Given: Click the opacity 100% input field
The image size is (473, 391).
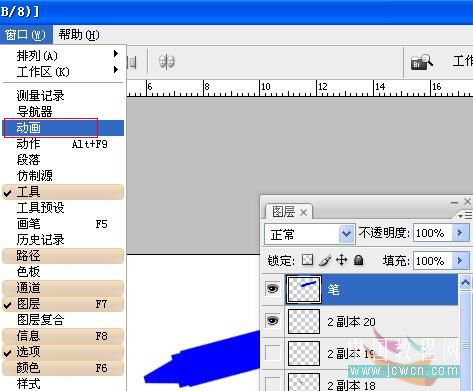Looking at the screenshot, I should [432, 233].
